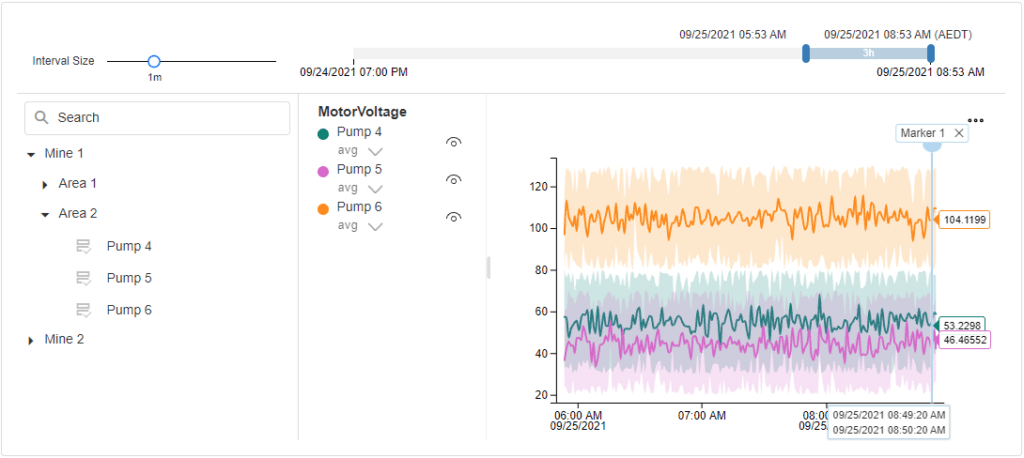Click the search magnifier icon
The height and width of the screenshot is (458, 1024).
(42, 117)
